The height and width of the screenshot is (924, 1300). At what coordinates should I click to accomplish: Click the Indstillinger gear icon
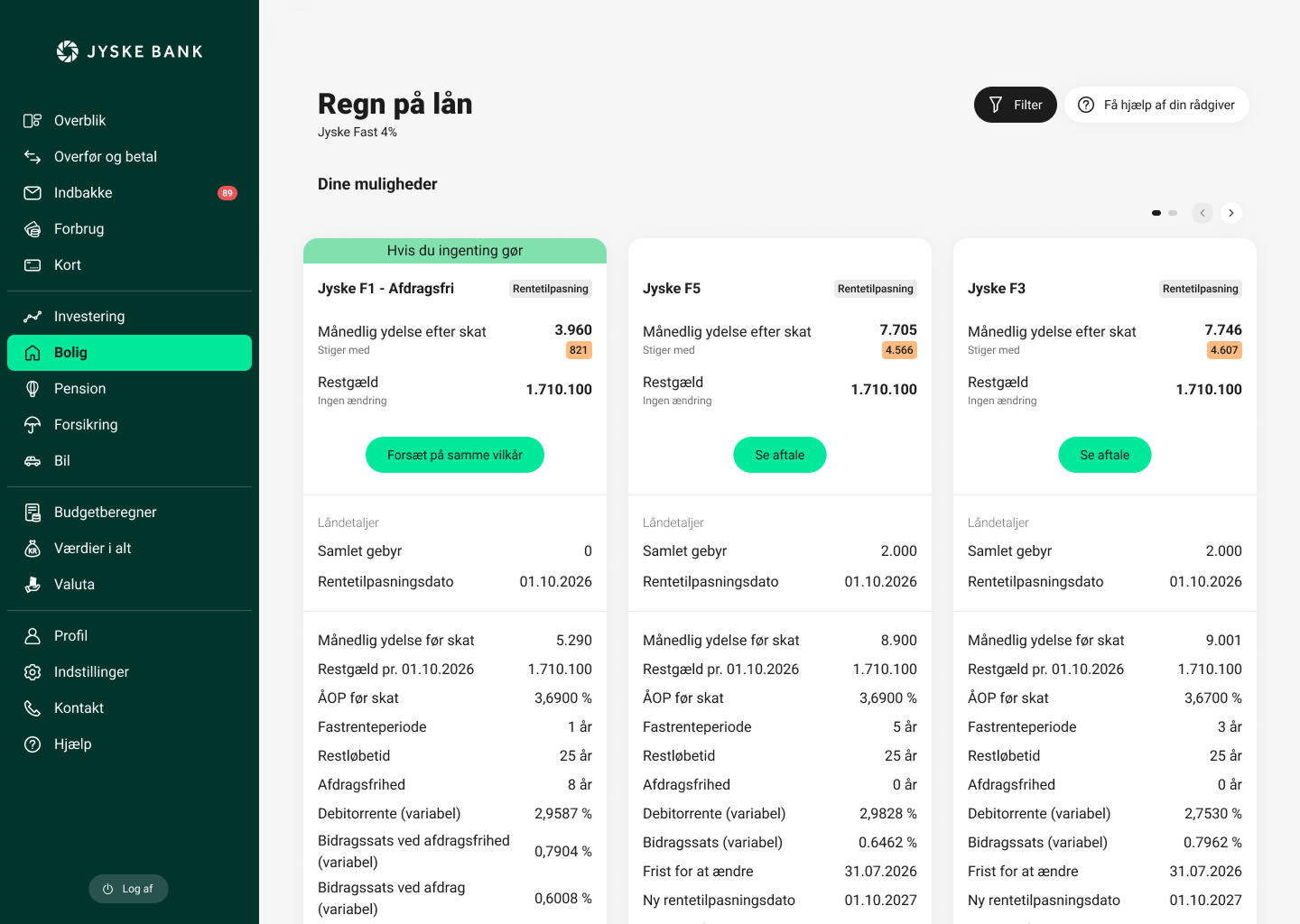point(32,672)
